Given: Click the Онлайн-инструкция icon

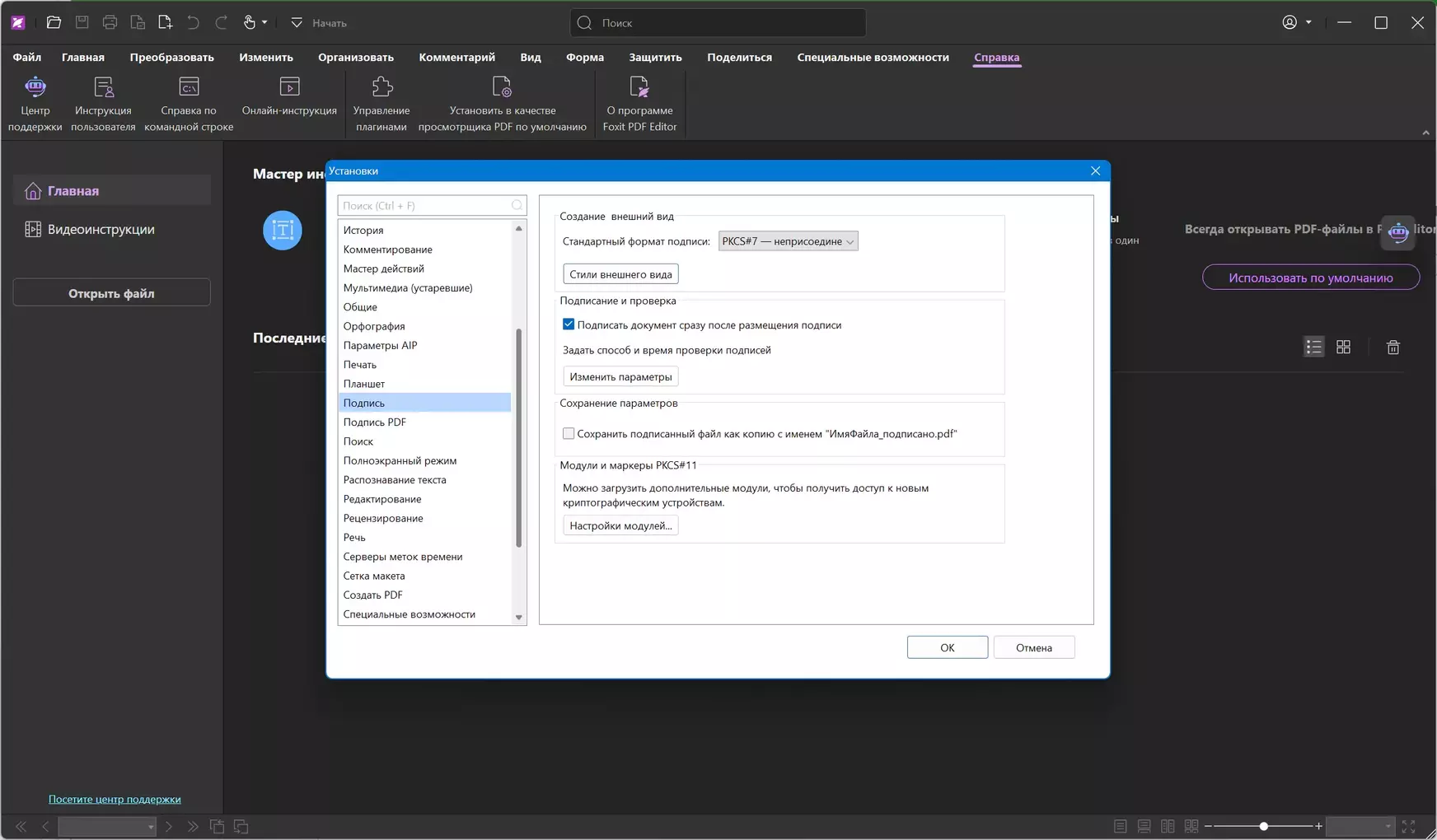Looking at the screenshot, I should [x=289, y=96].
